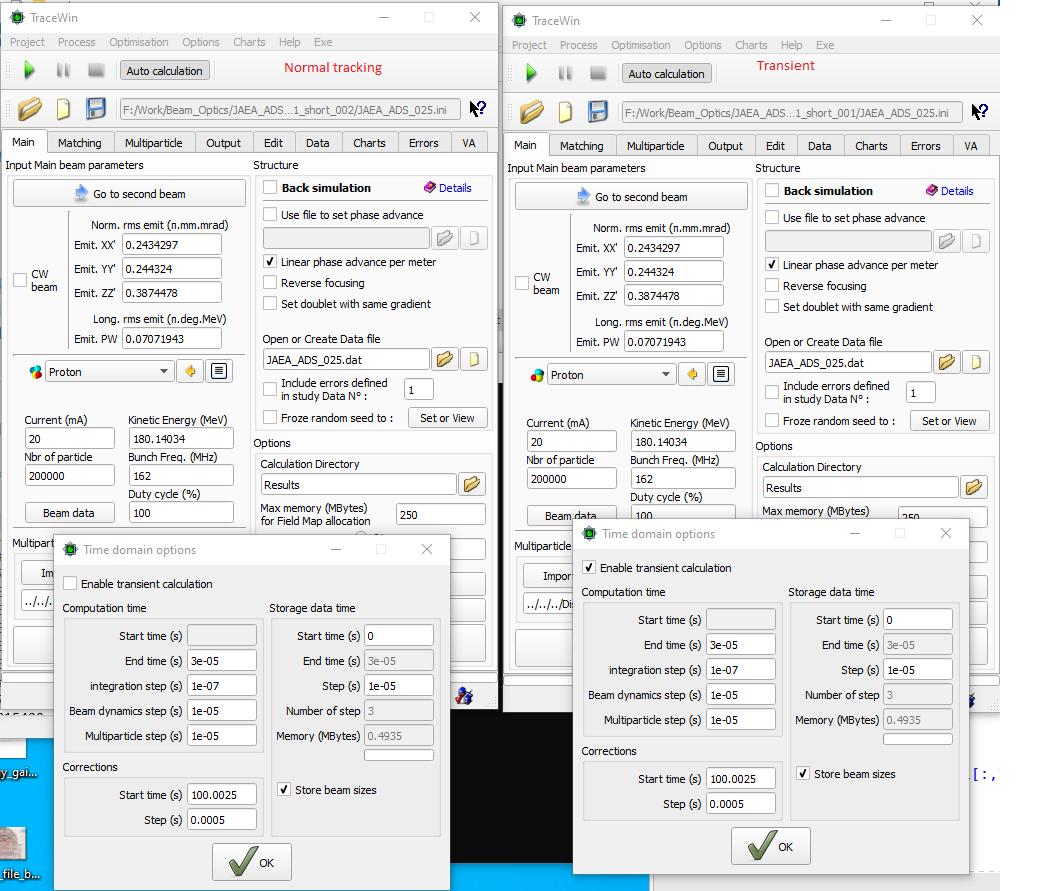Open Optimisation menu in right TraceWin
Image resolution: width=1037 pixels, height=891 pixels.
[x=641, y=45]
